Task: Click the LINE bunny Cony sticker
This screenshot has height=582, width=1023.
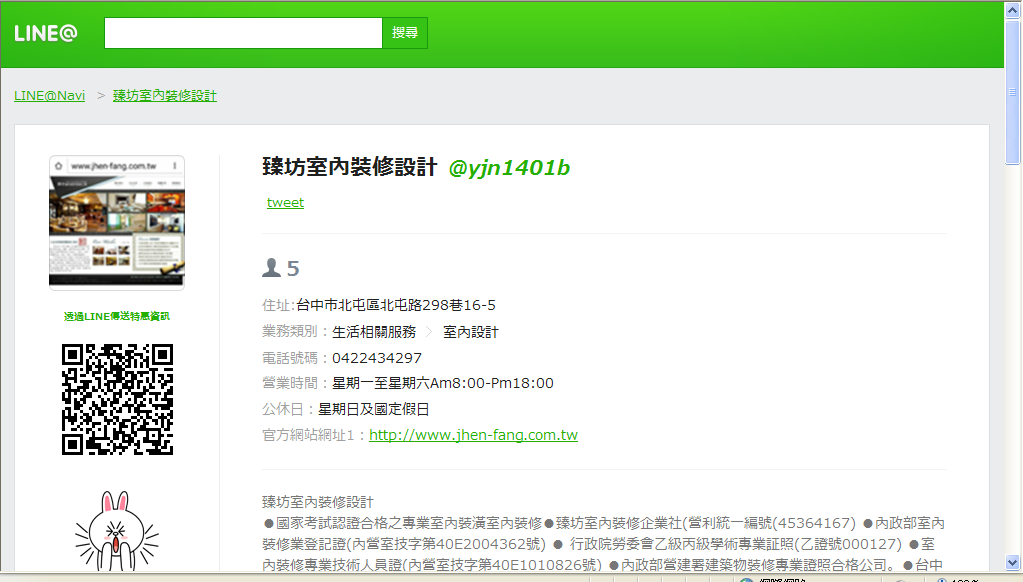Action: coord(117,531)
